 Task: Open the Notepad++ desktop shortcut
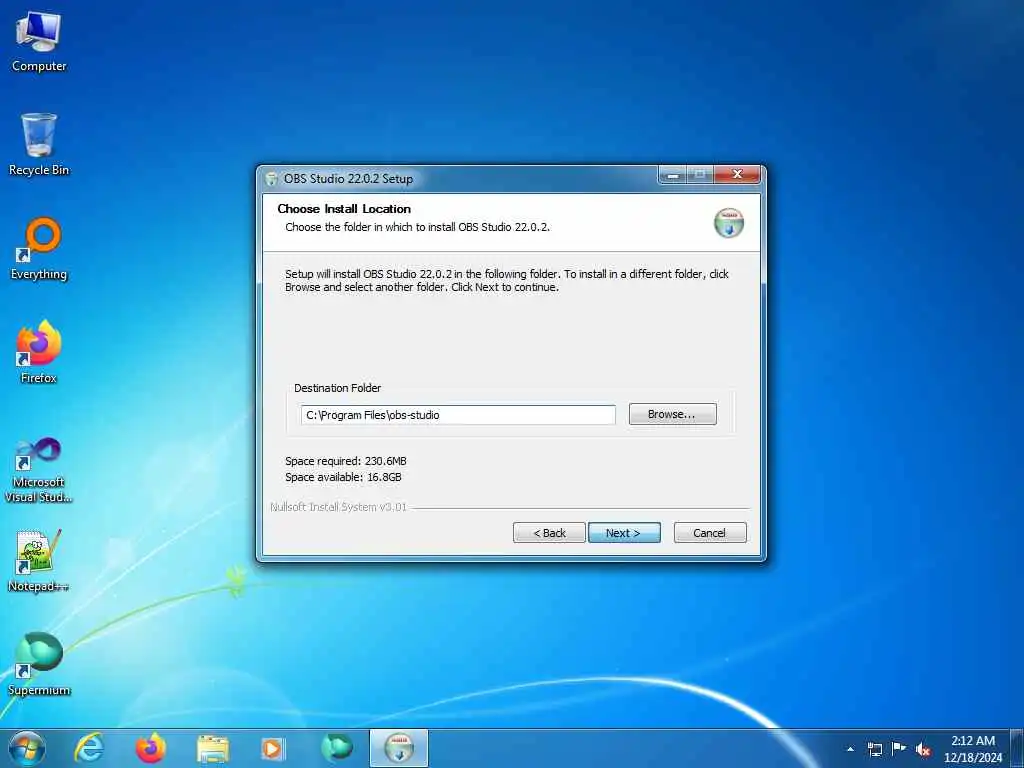click(x=39, y=561)
